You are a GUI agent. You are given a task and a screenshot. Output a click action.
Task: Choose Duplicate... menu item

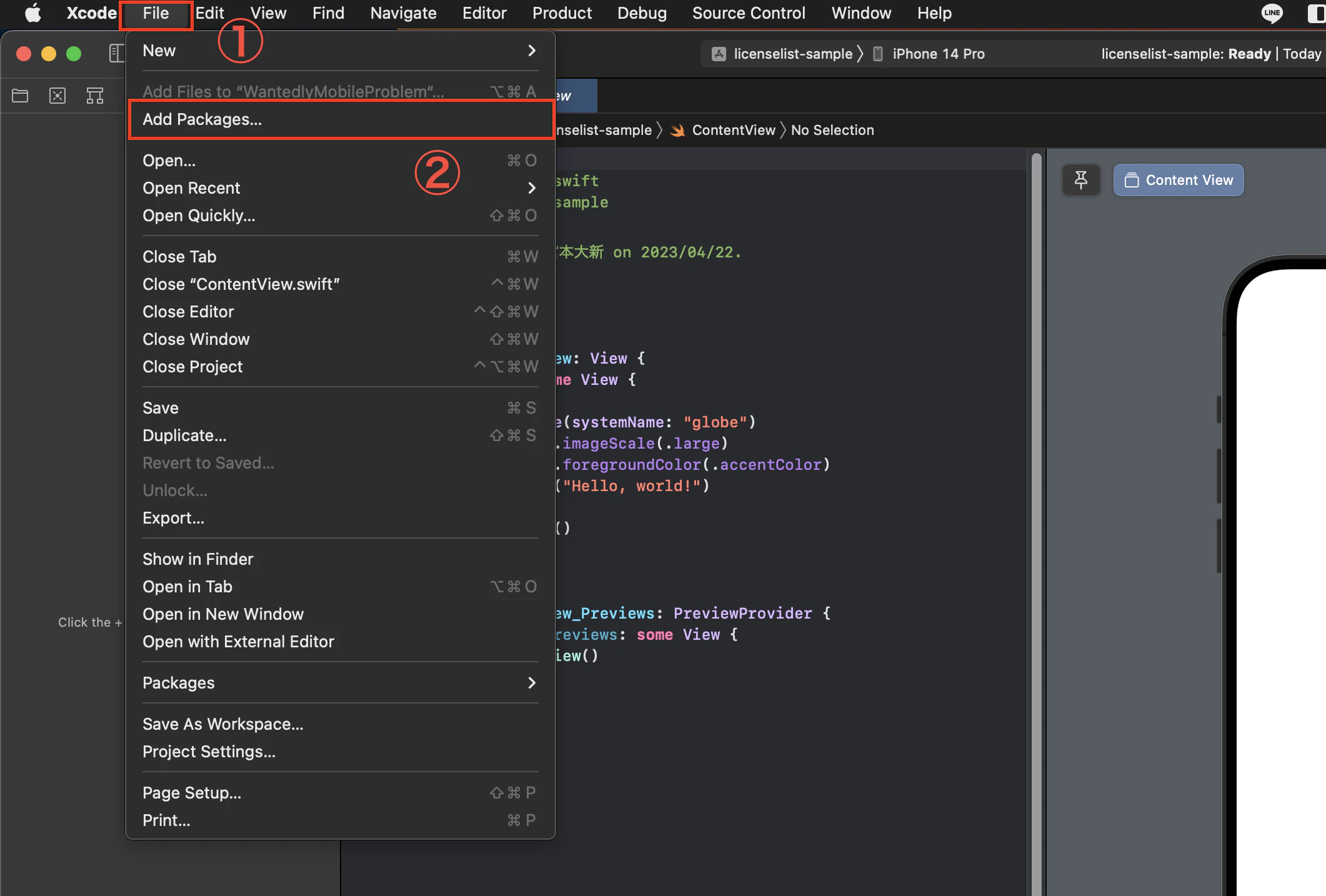[341, 436]
